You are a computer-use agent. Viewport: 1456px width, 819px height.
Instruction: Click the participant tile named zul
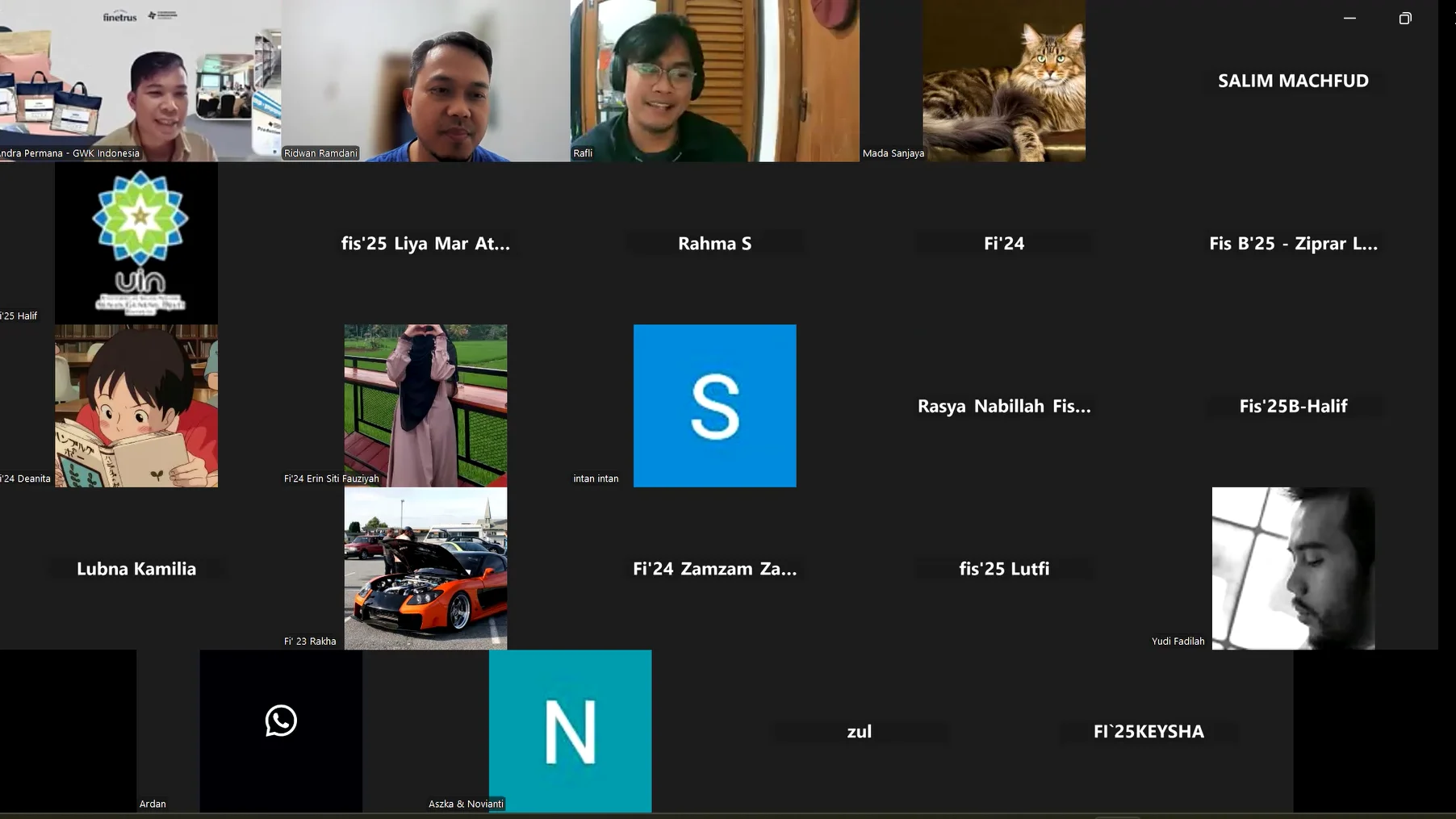tap(859, 731)
